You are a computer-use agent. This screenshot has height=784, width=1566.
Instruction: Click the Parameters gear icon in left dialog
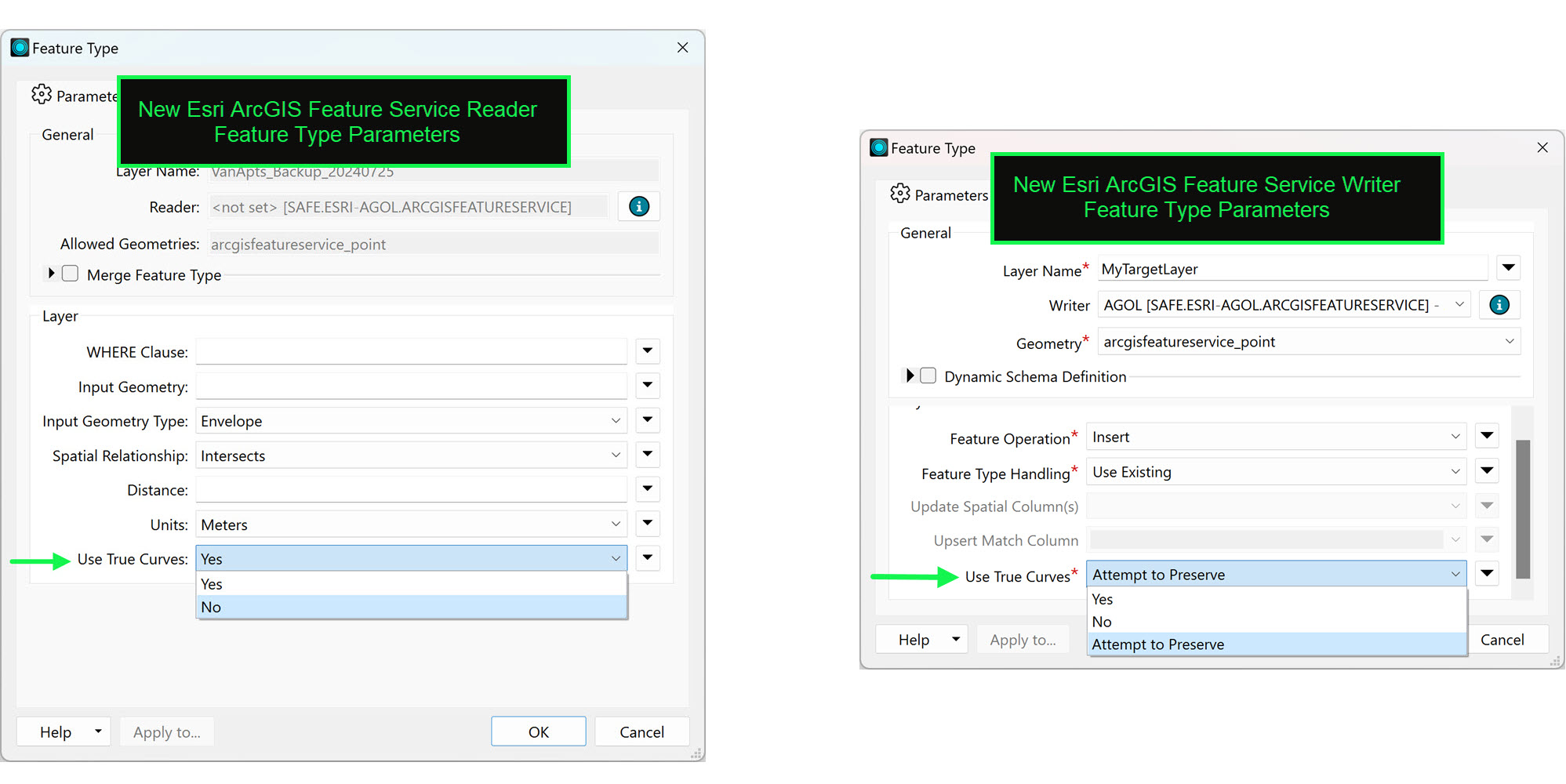(x=42, y=95)
